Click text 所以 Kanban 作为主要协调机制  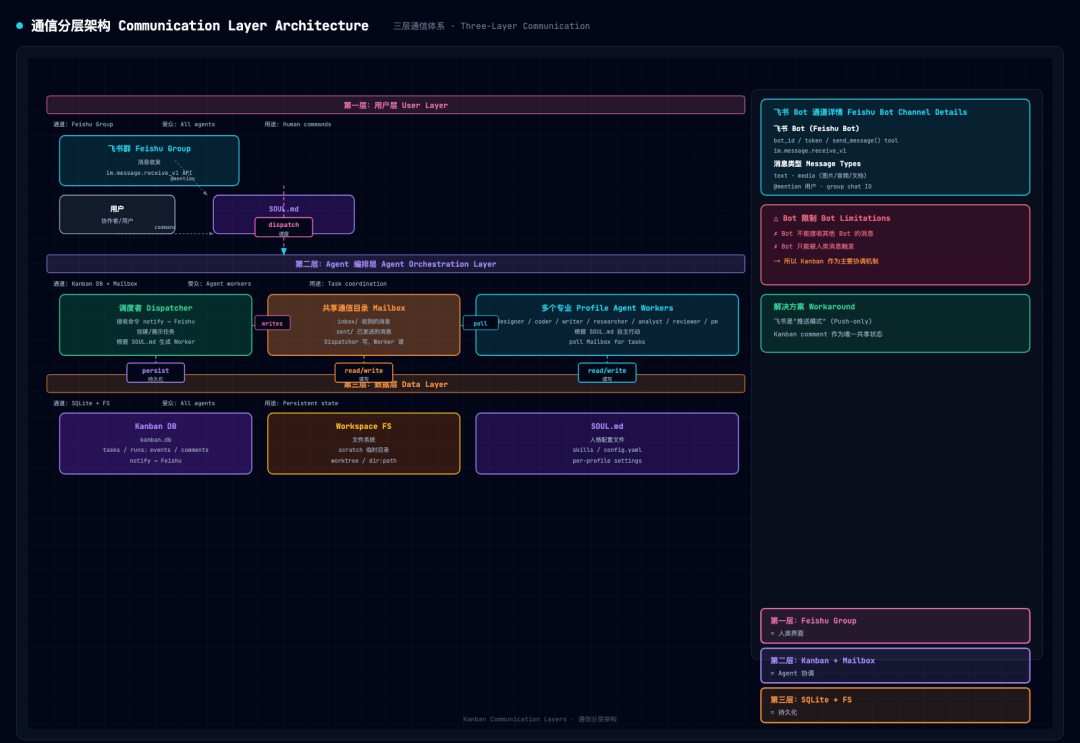(831, 262)
